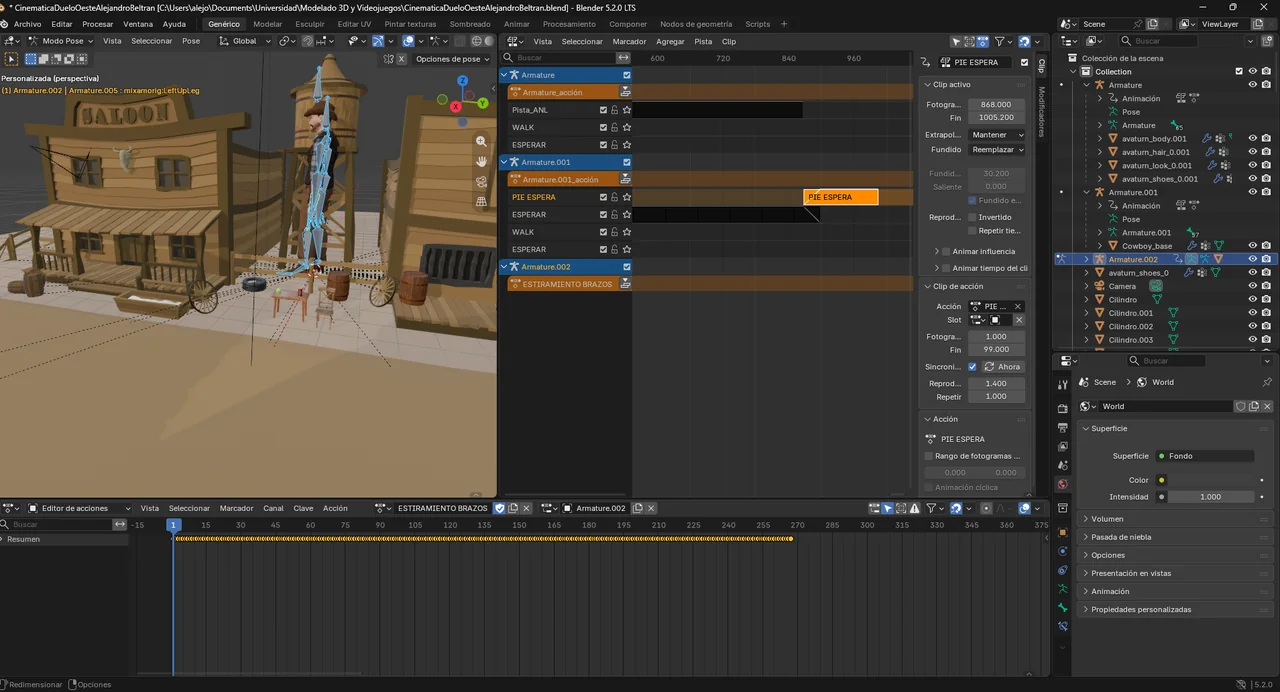Click solo star on PIE ESPERA track

pyautogui.click(x=627, y=197)
